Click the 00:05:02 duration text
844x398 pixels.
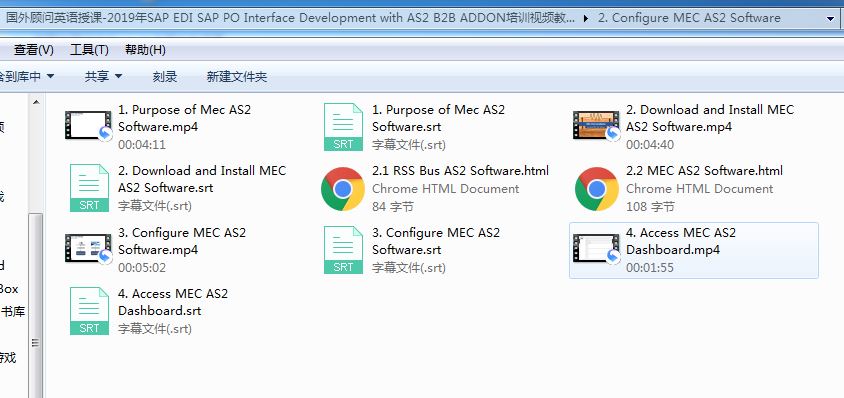pos(142,268)
